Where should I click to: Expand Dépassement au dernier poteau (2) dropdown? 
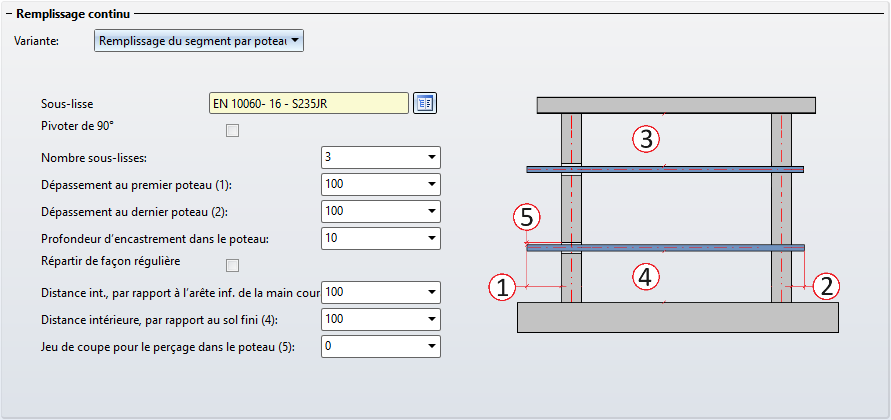tap(381, 211)
